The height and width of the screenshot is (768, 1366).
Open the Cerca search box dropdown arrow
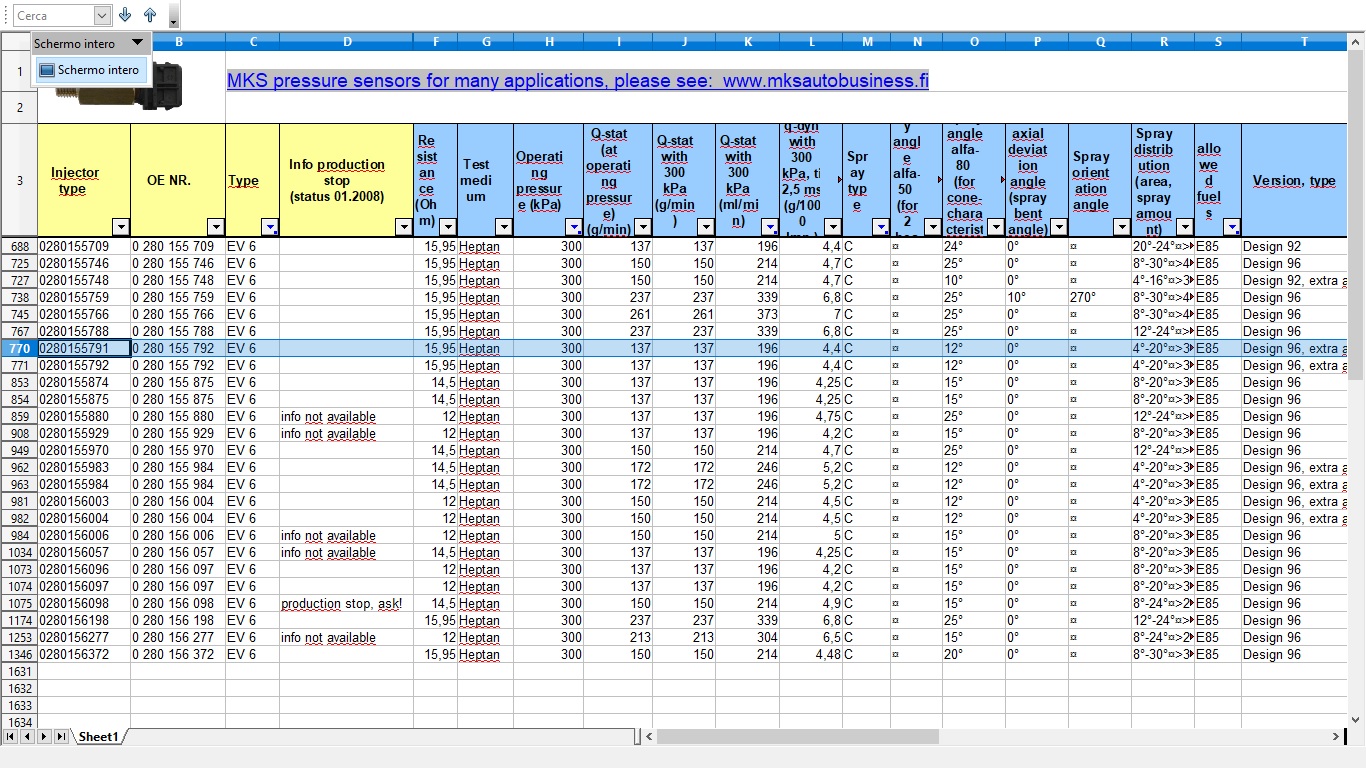pos(102,15)
